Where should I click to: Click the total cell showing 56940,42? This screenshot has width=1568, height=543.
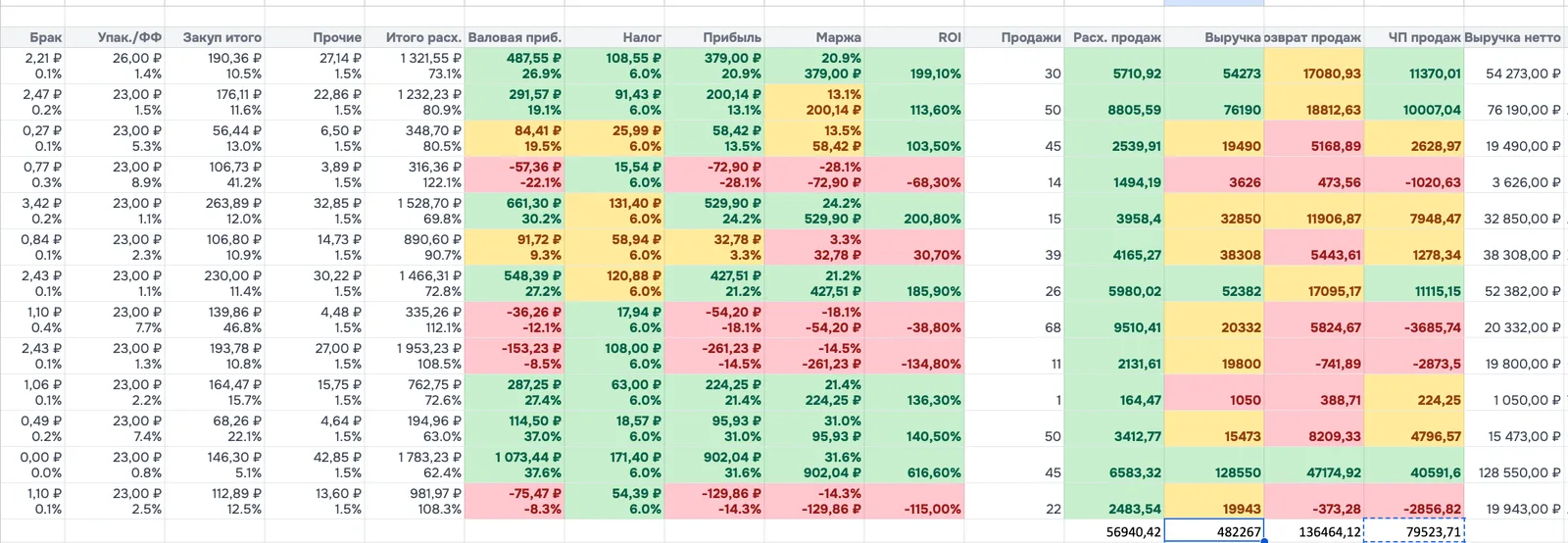[x=1113, y=531]
